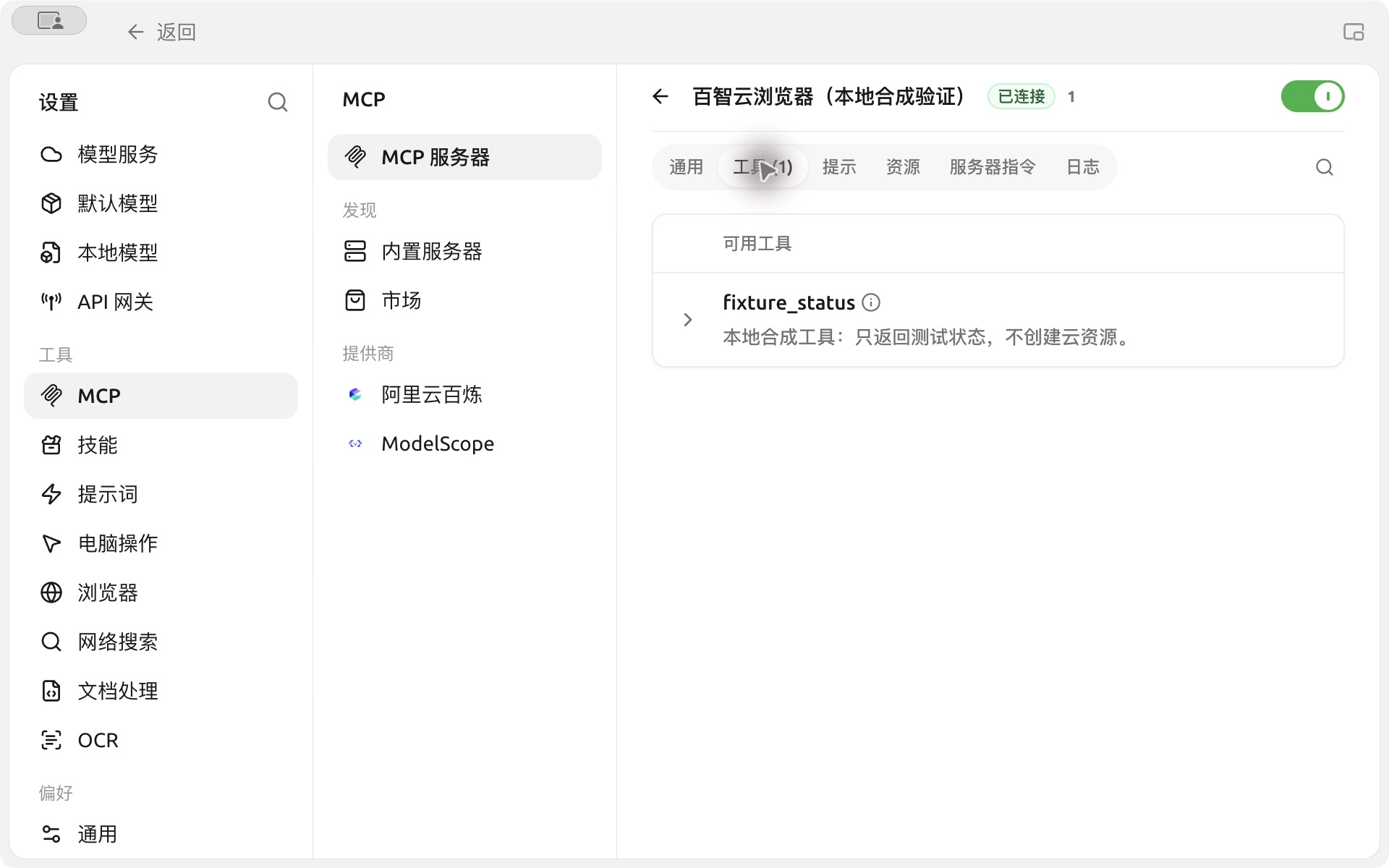Open 模型服务 cloud icon entry

tap(51, 154)
